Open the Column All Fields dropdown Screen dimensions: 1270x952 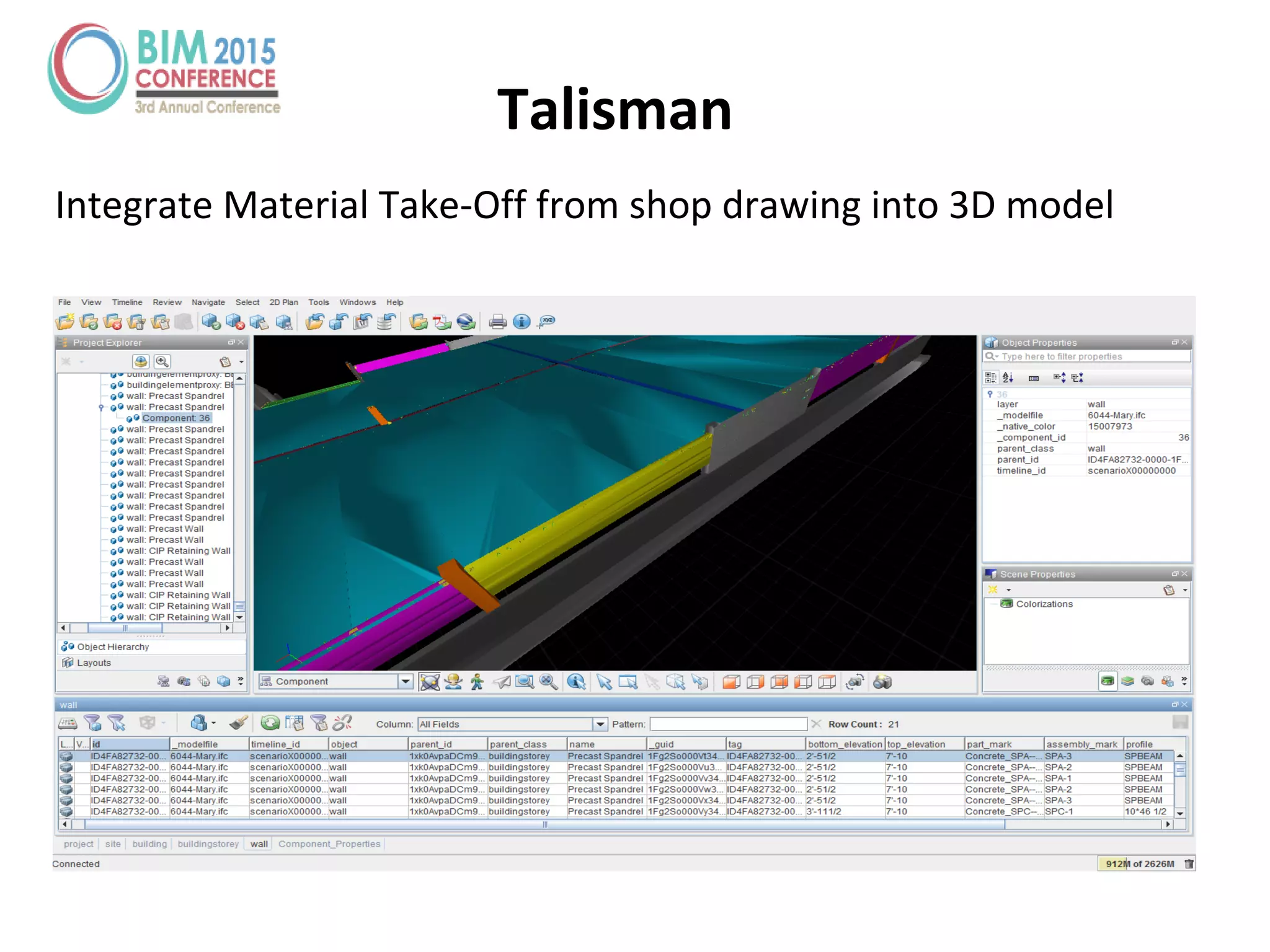click(600, 724)
